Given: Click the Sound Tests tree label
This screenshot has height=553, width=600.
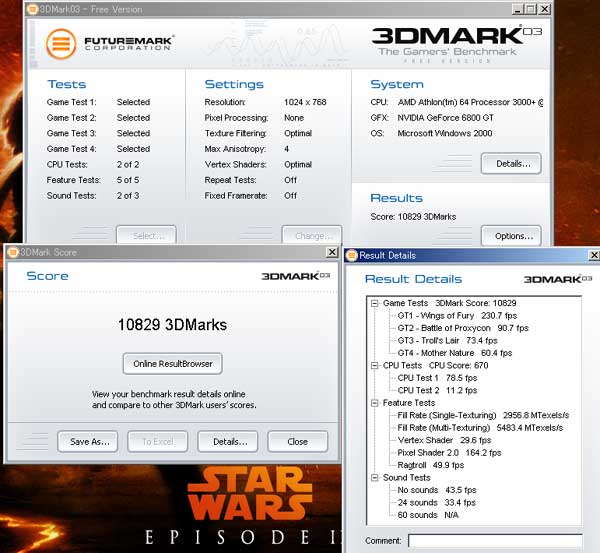Looking at the screenshot, I should (407, 478).
